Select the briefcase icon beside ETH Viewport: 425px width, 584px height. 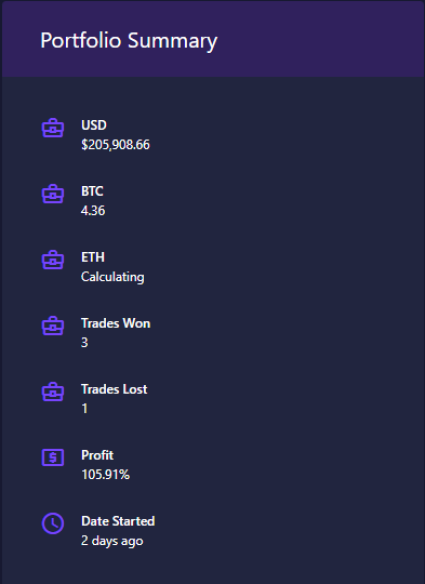pyautogui.click(x=53, y=260)
